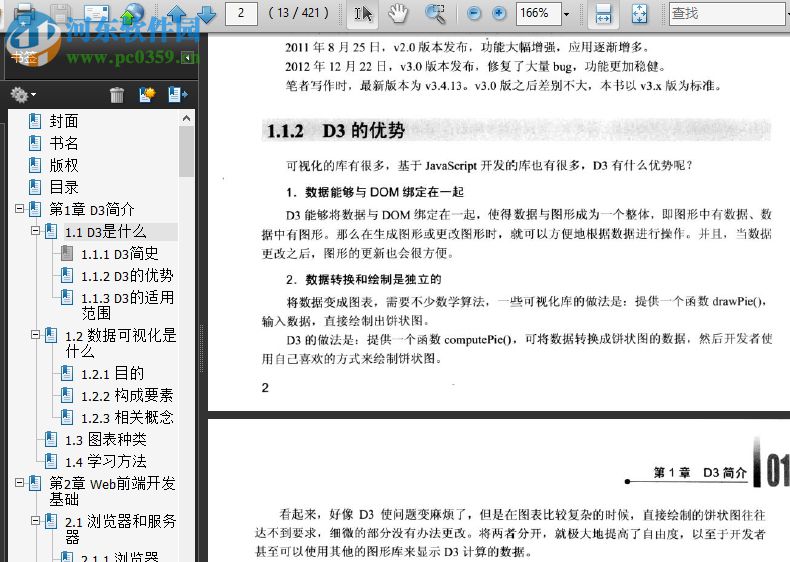The height and width of the screenshot is (562, 790).
Task: Click the globe upload icon
Action: (133, 14)
